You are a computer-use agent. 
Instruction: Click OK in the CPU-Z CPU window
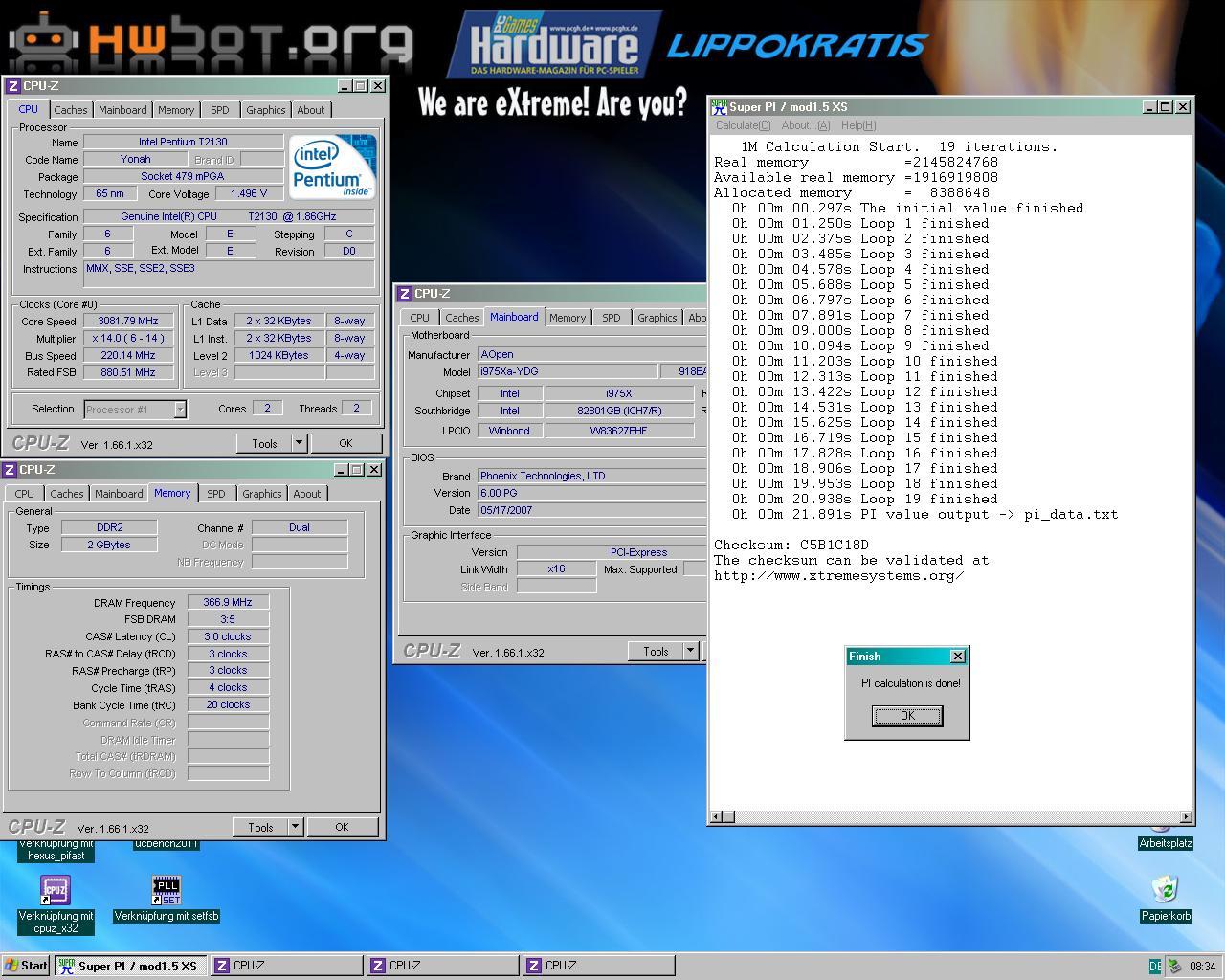[x=345, y=444]
